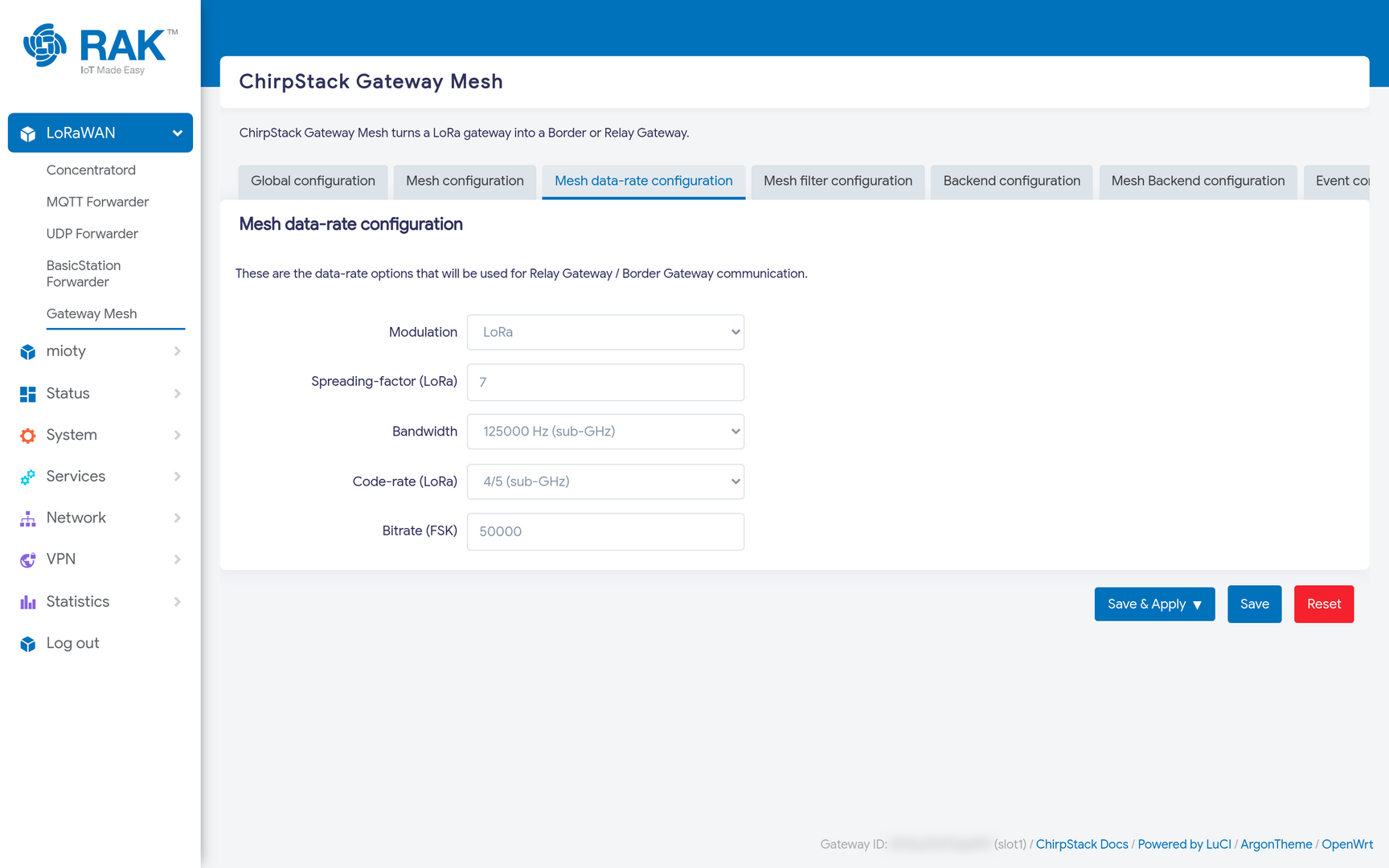
Task: Click the LoRaWAN cube icon
Action: click(28, 133)
